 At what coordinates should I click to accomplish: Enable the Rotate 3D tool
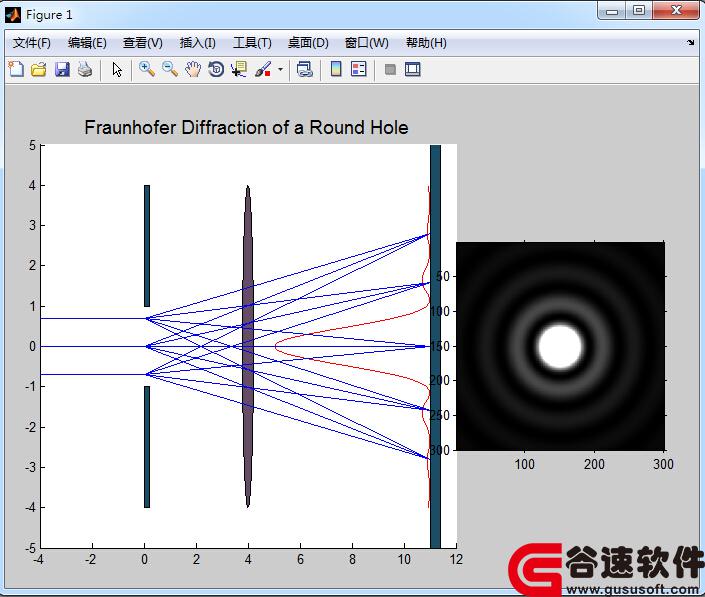(x=216, y=69)
